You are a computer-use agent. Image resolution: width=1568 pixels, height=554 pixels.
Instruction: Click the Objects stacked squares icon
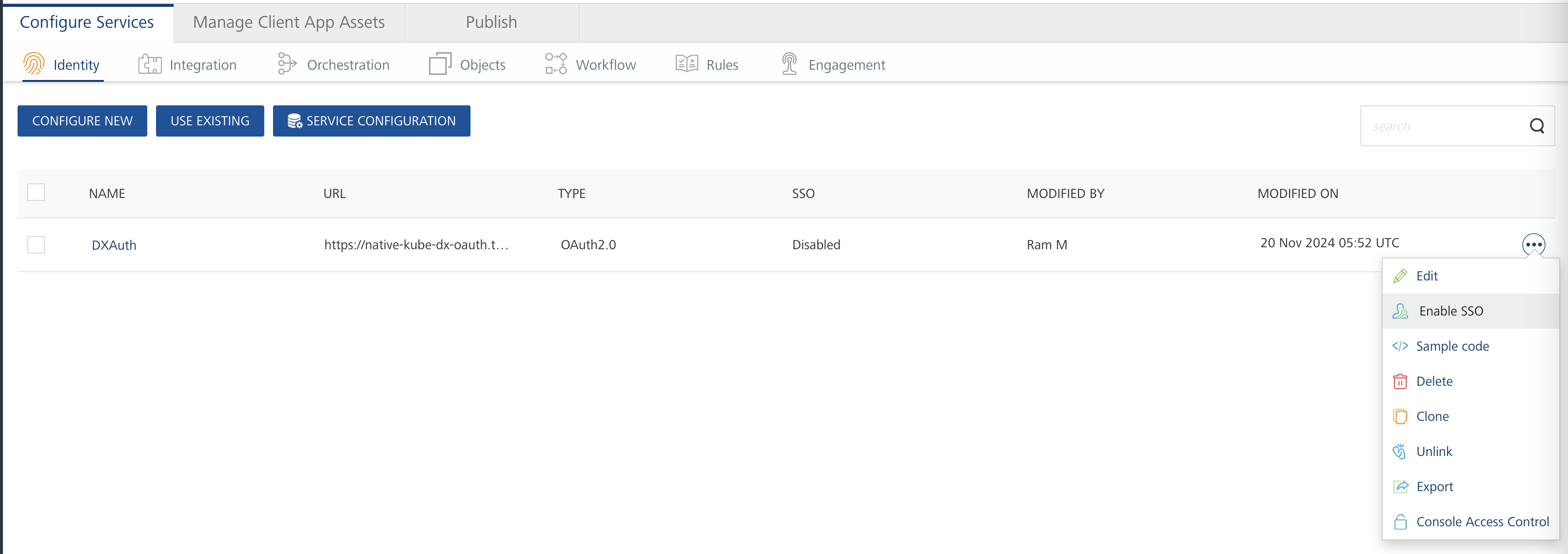(x=440, y=64)
